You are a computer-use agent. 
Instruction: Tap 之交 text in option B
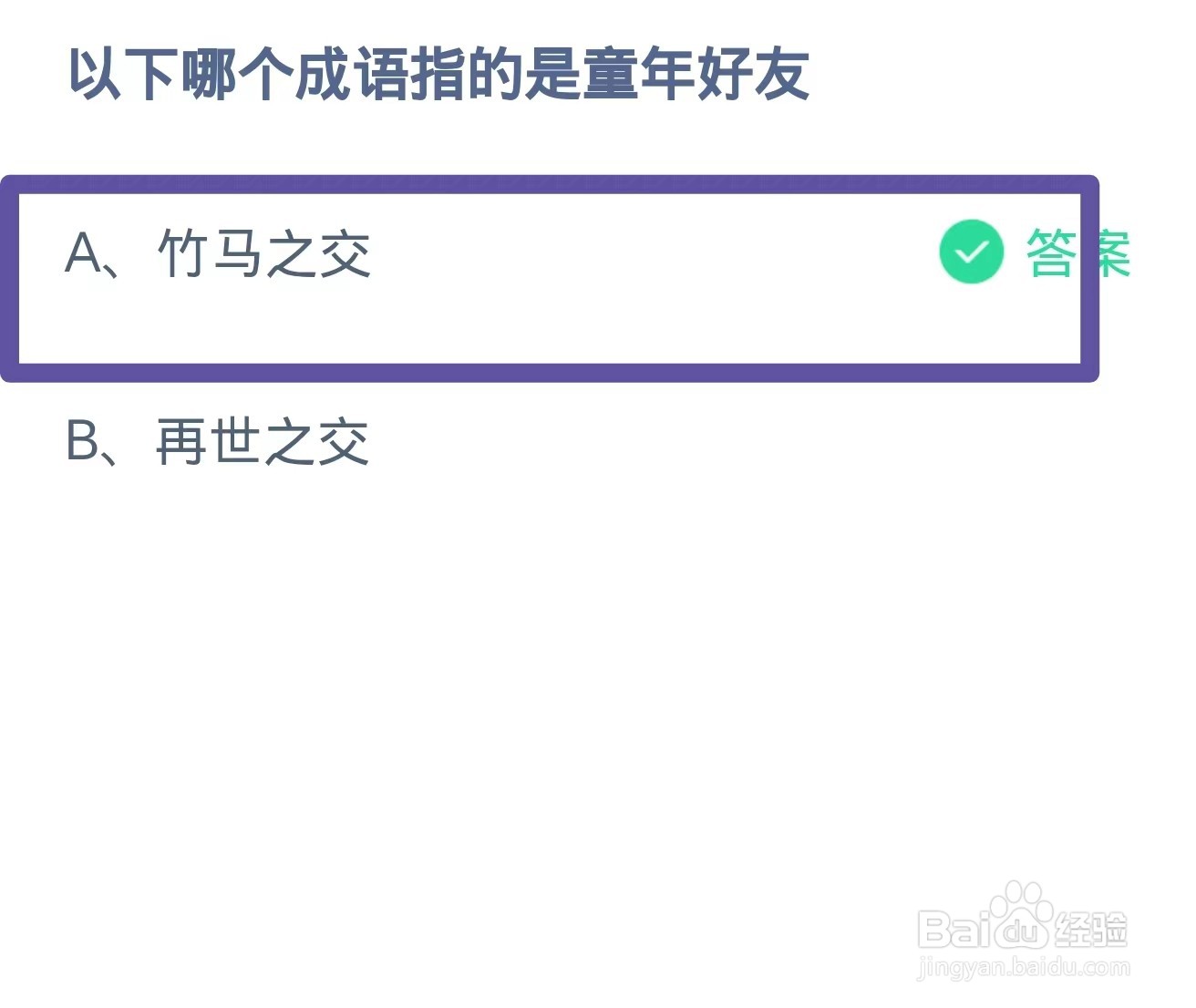pyautogui.click(x=317, y=442)
